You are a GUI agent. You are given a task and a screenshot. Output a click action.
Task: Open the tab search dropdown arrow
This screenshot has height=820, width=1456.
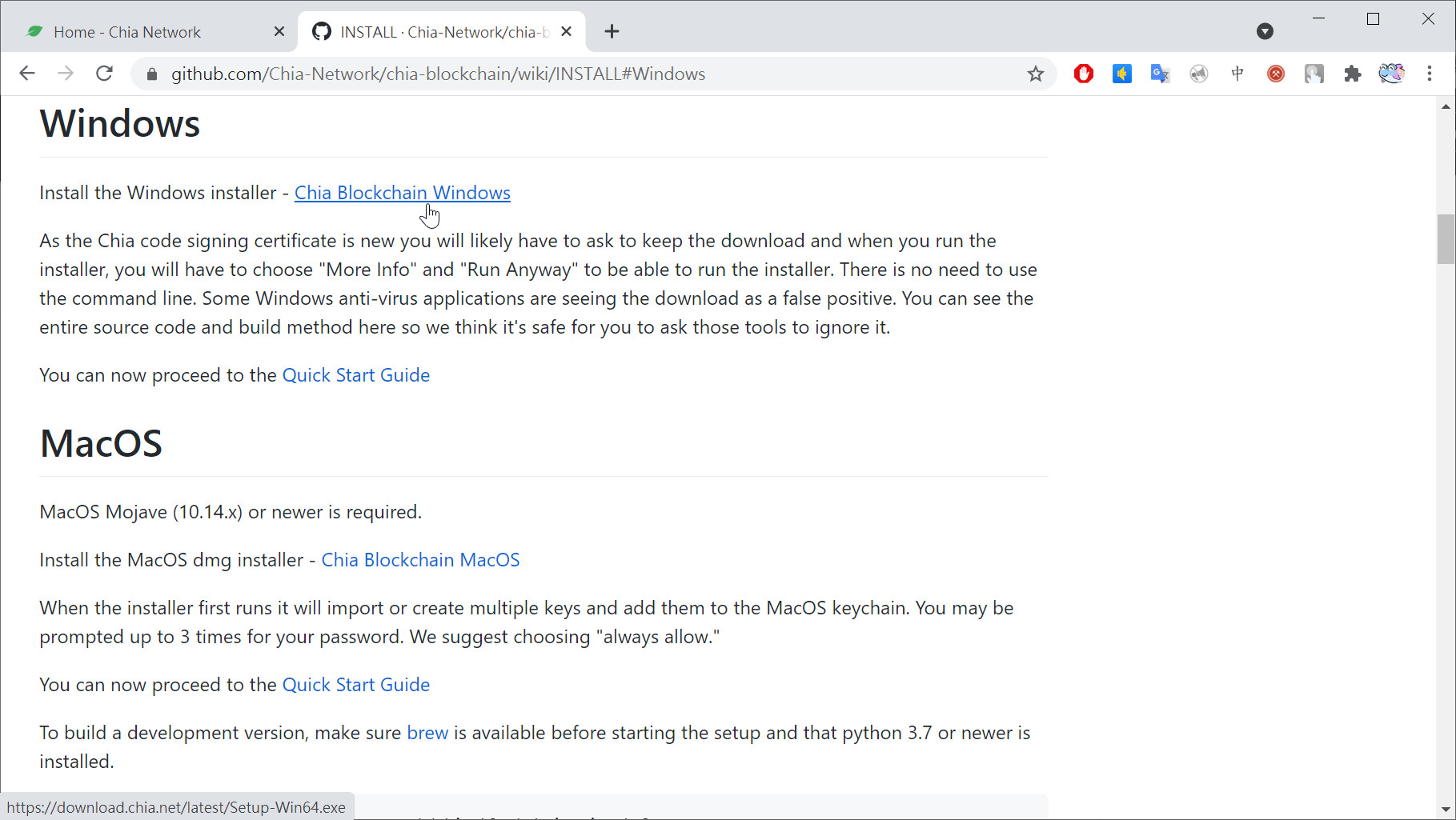1265,31
